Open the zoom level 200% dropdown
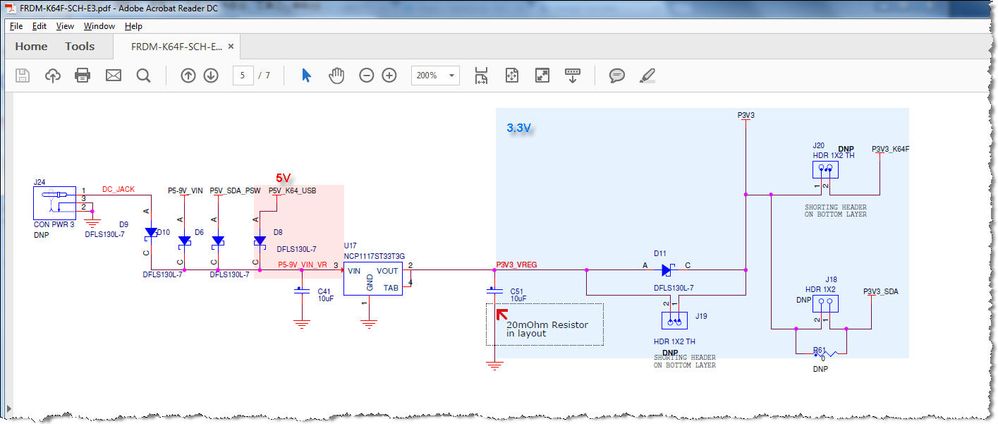Screen dimensions: 998x424 tap(435, 76)
